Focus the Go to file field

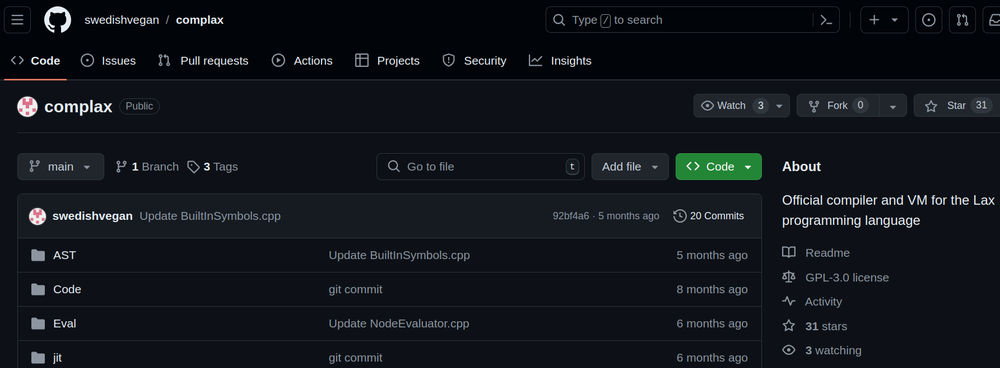point(480,166)
